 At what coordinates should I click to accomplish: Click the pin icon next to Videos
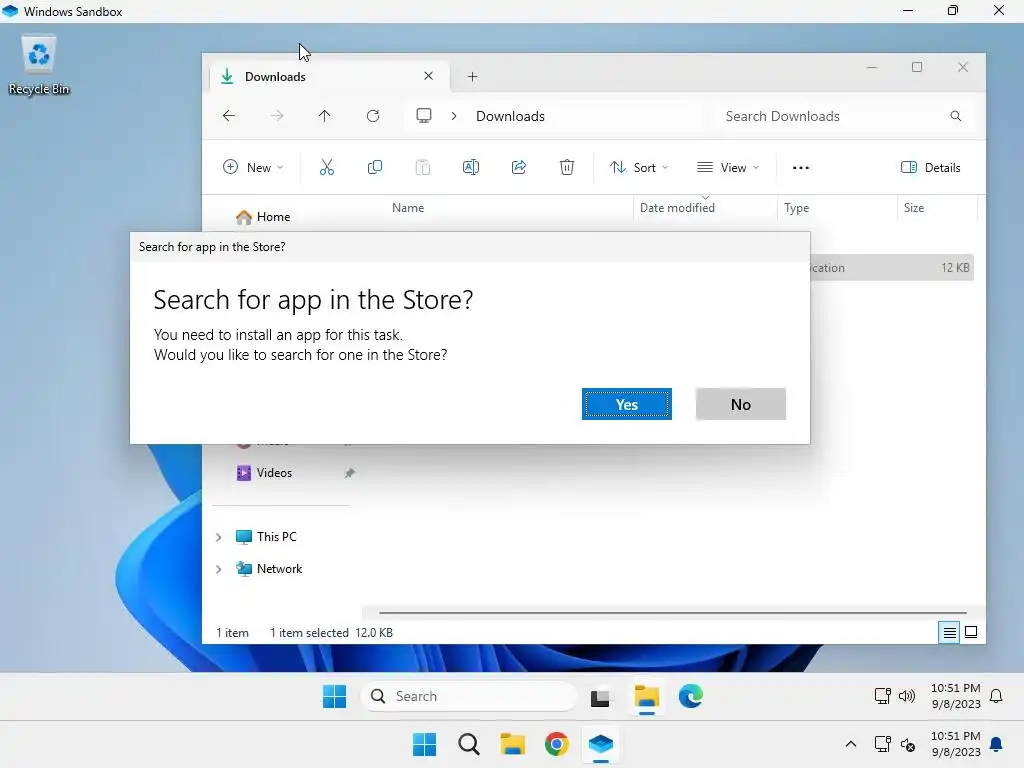[349, 473]
